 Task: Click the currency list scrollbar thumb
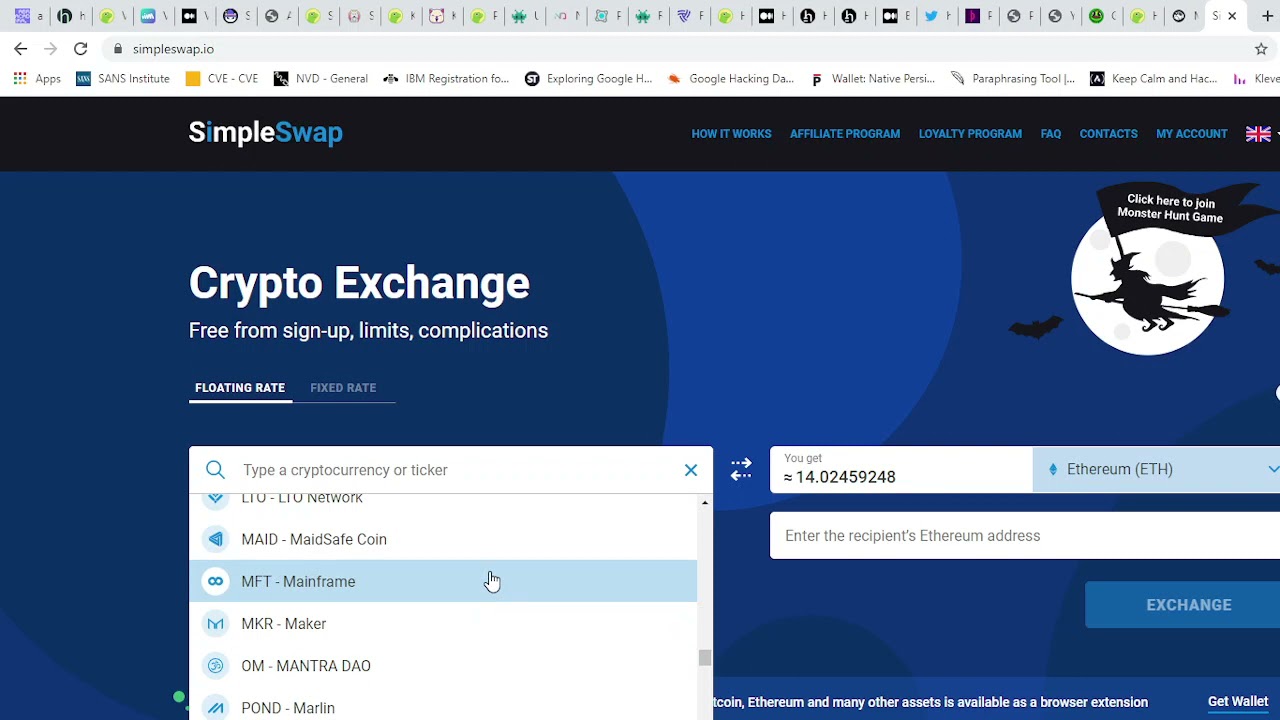point(705,657)
